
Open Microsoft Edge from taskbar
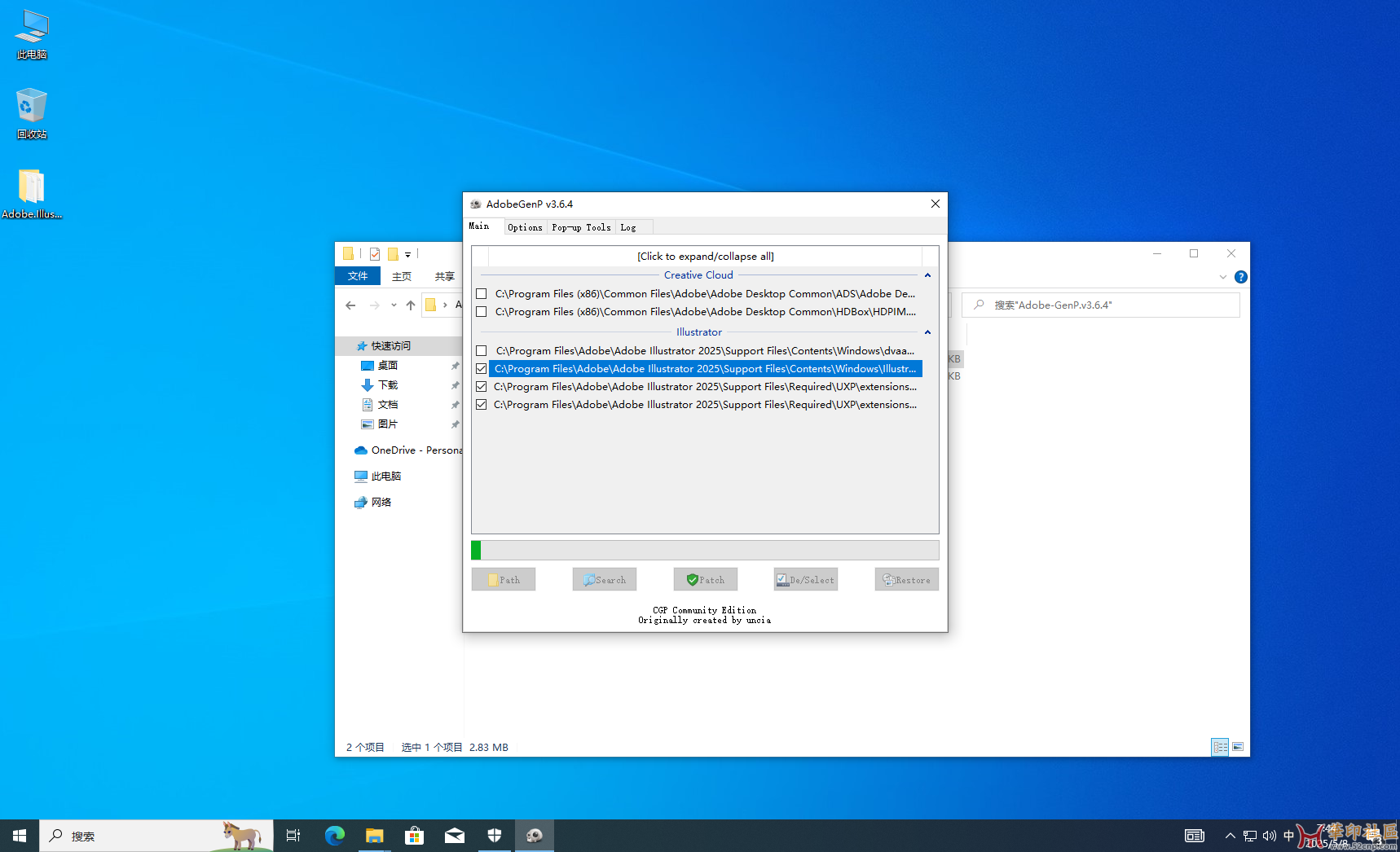pos(335,836)
